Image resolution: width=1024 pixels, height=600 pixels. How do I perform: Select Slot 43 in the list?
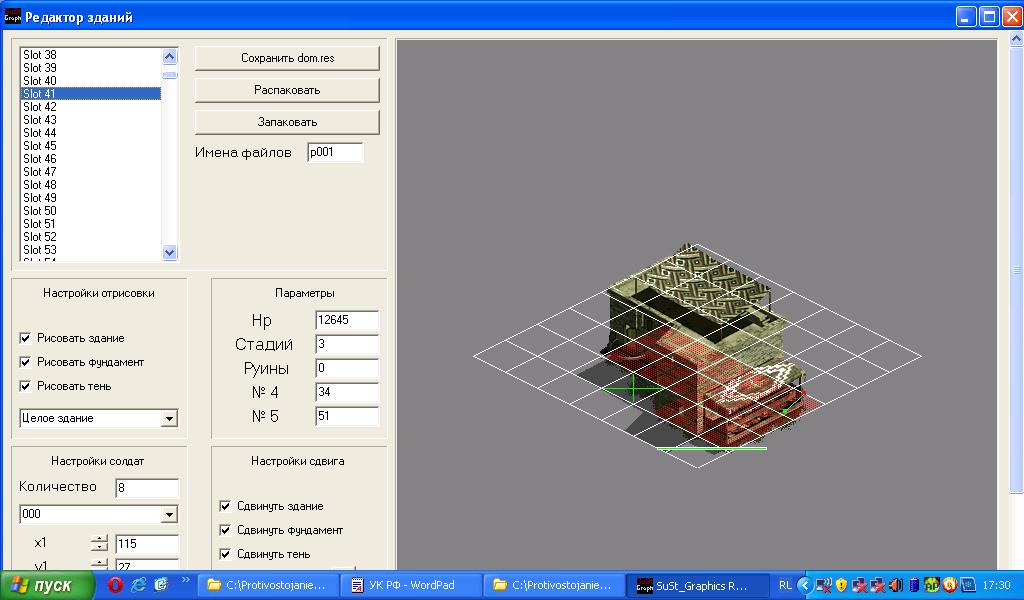(91, 120)
